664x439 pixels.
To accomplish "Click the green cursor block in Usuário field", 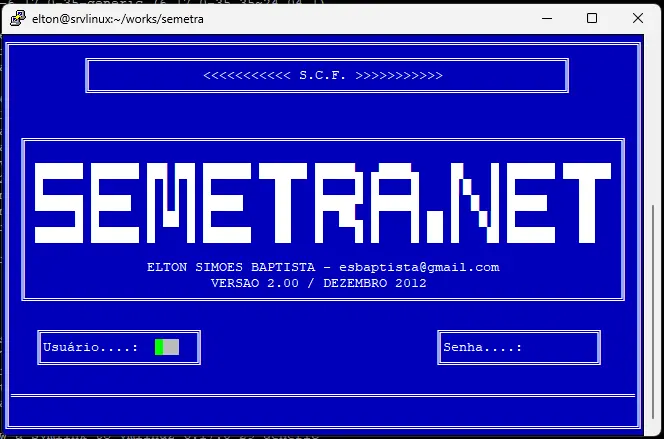I will click(x=159, y=347).
